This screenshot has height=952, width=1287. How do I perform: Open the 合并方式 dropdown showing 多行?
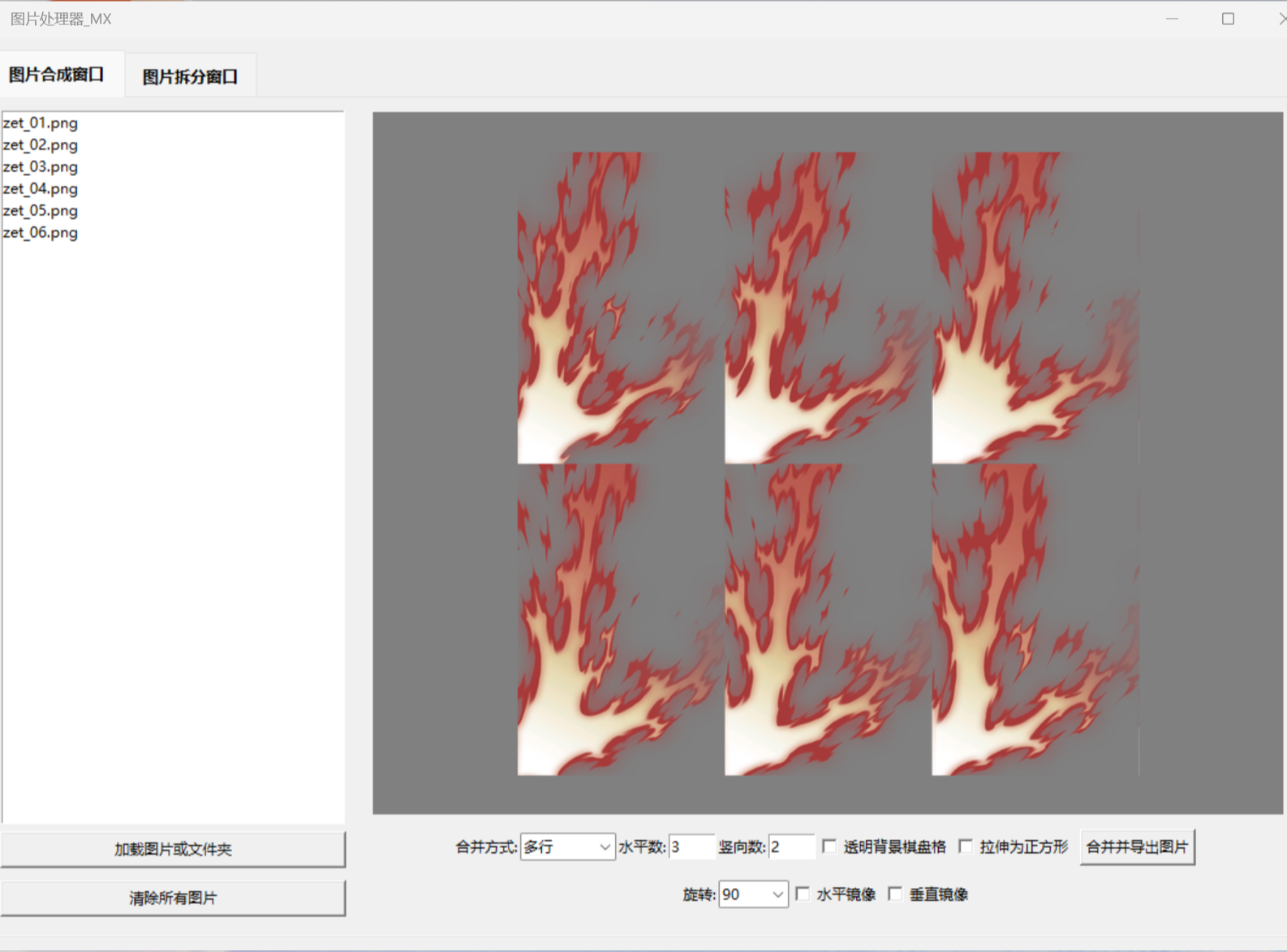[x=567, y=847]
